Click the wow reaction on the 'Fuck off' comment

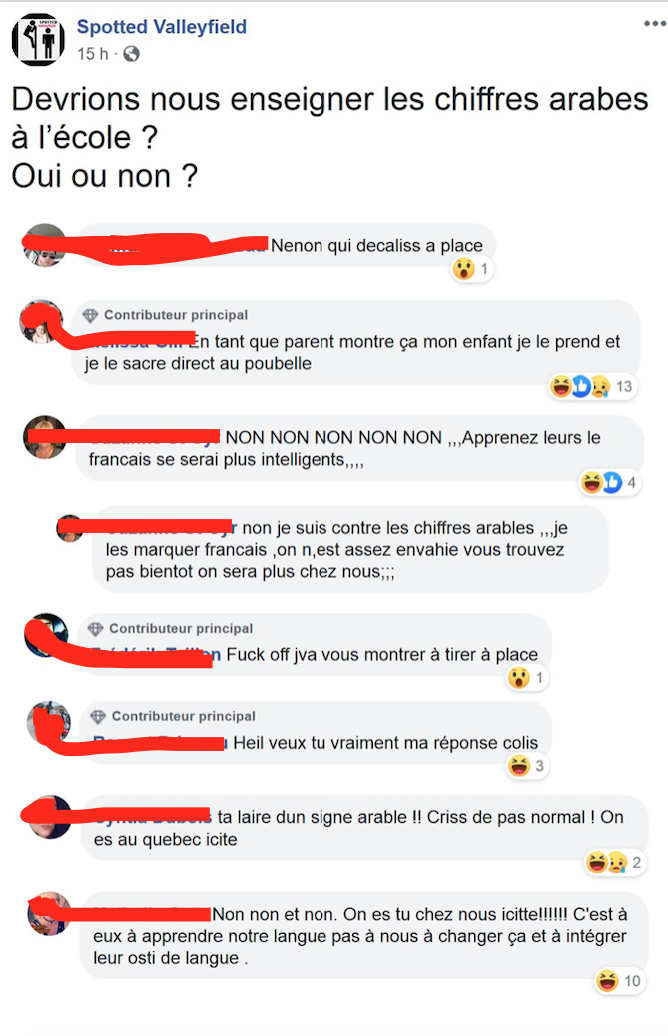click(519, 677)
